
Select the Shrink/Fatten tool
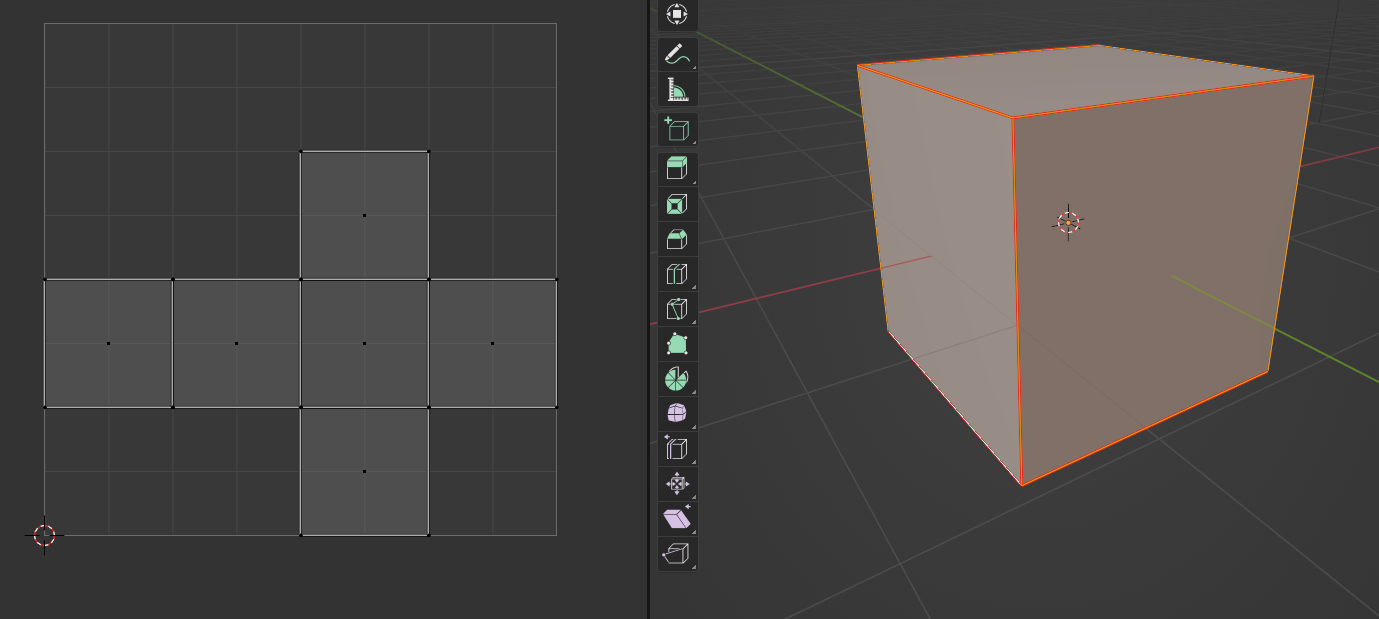677,484
